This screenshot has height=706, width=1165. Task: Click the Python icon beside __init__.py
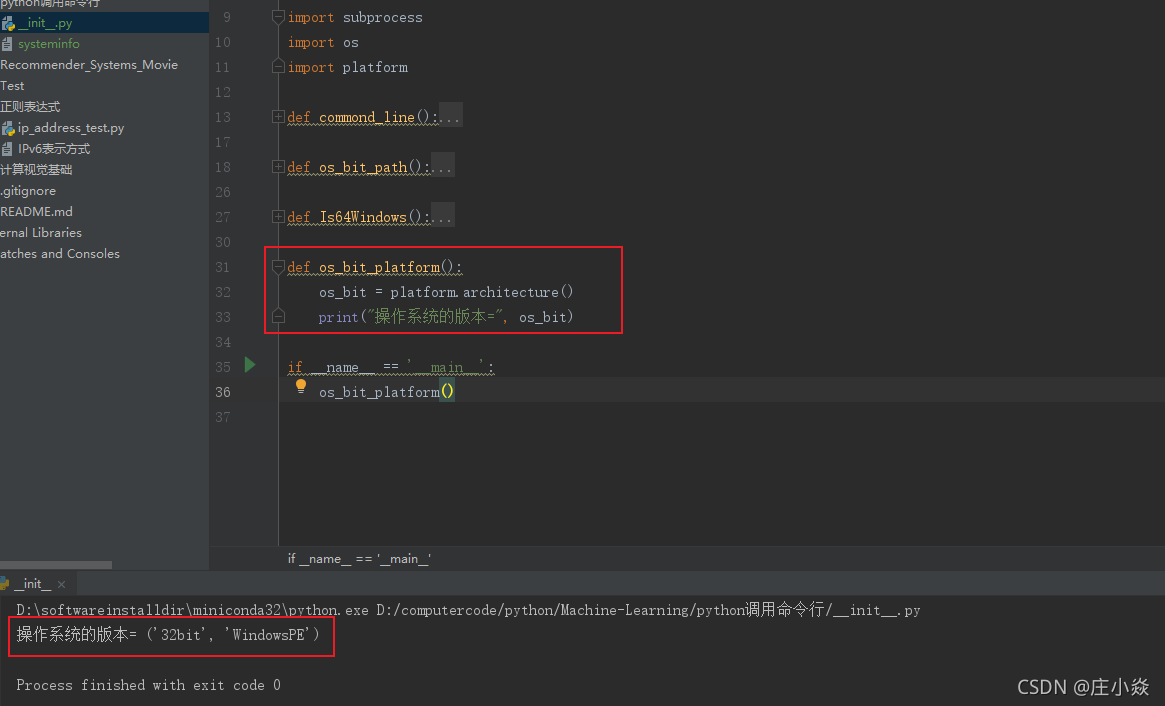tap(8, 23)
